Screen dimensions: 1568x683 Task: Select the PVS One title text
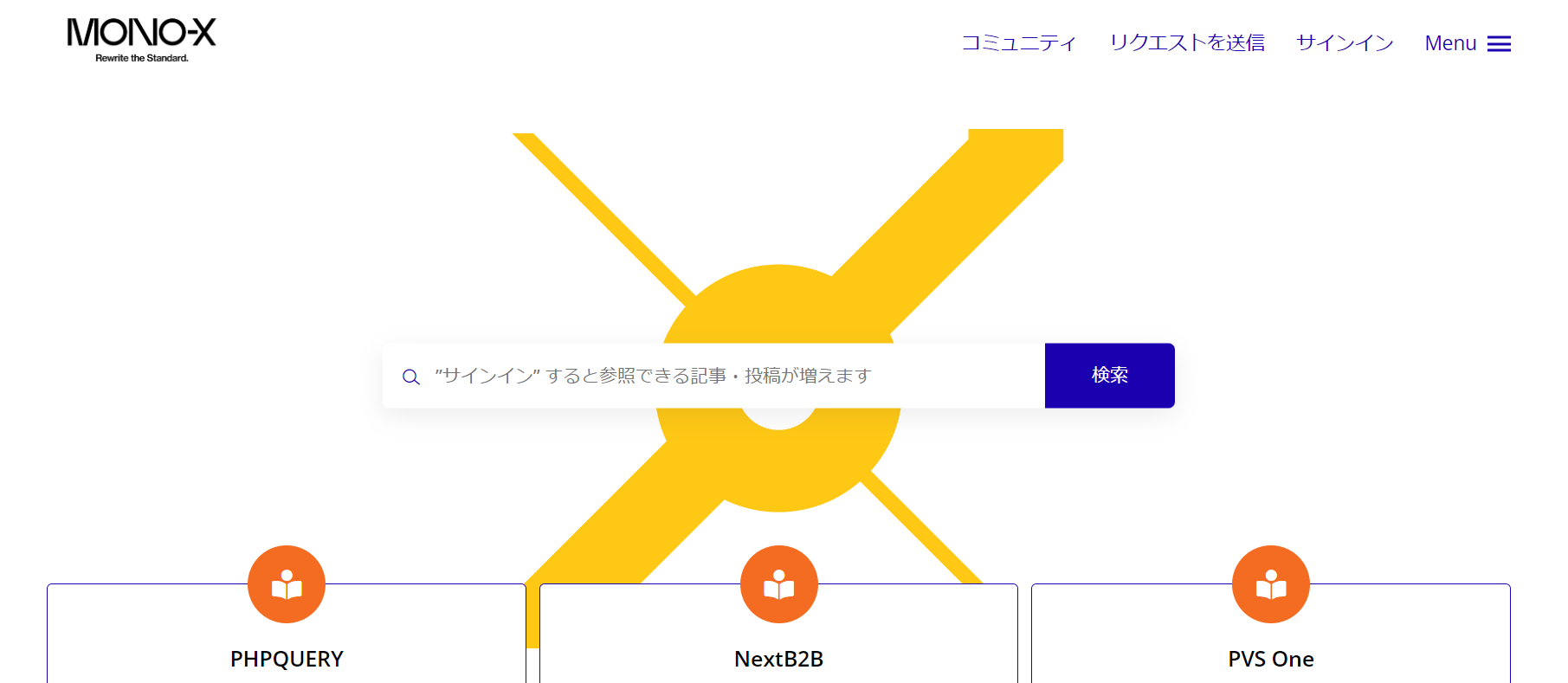pyautogui.click(x=1271, y=659)
